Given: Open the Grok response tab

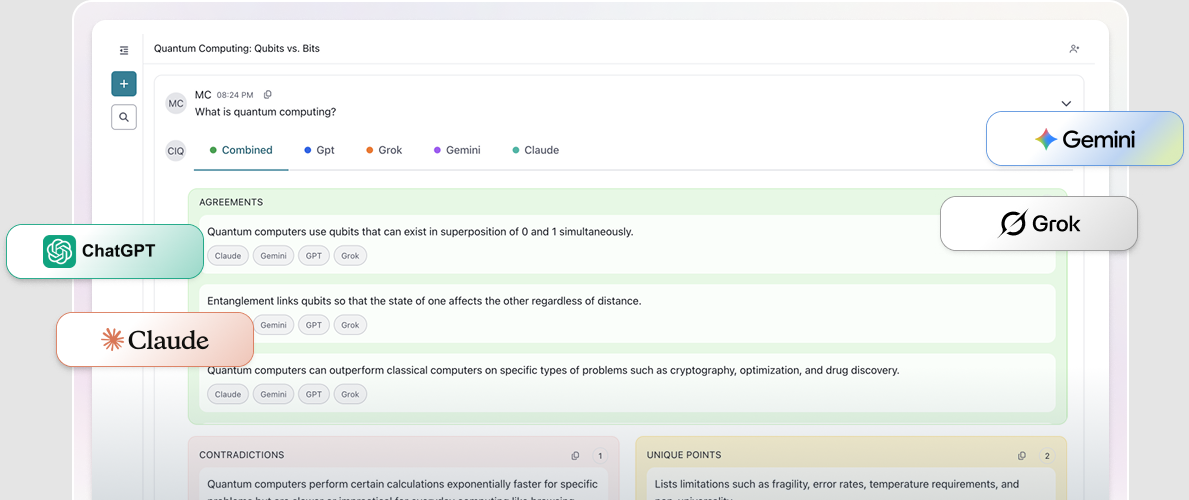Looking at the screenshot, I should [x=384, y=150].
